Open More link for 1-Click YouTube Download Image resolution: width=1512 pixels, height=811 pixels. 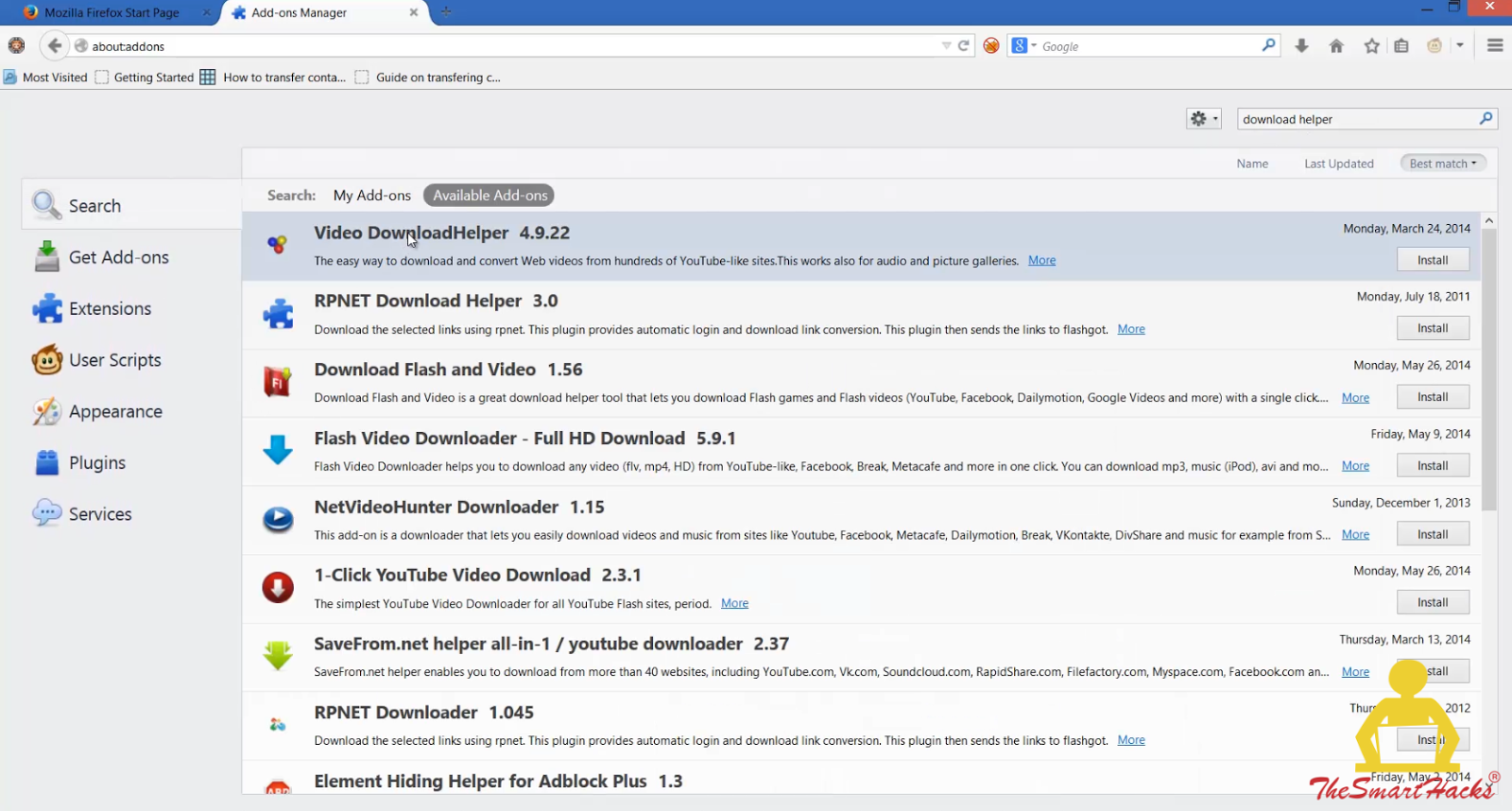tap(734, 603)
